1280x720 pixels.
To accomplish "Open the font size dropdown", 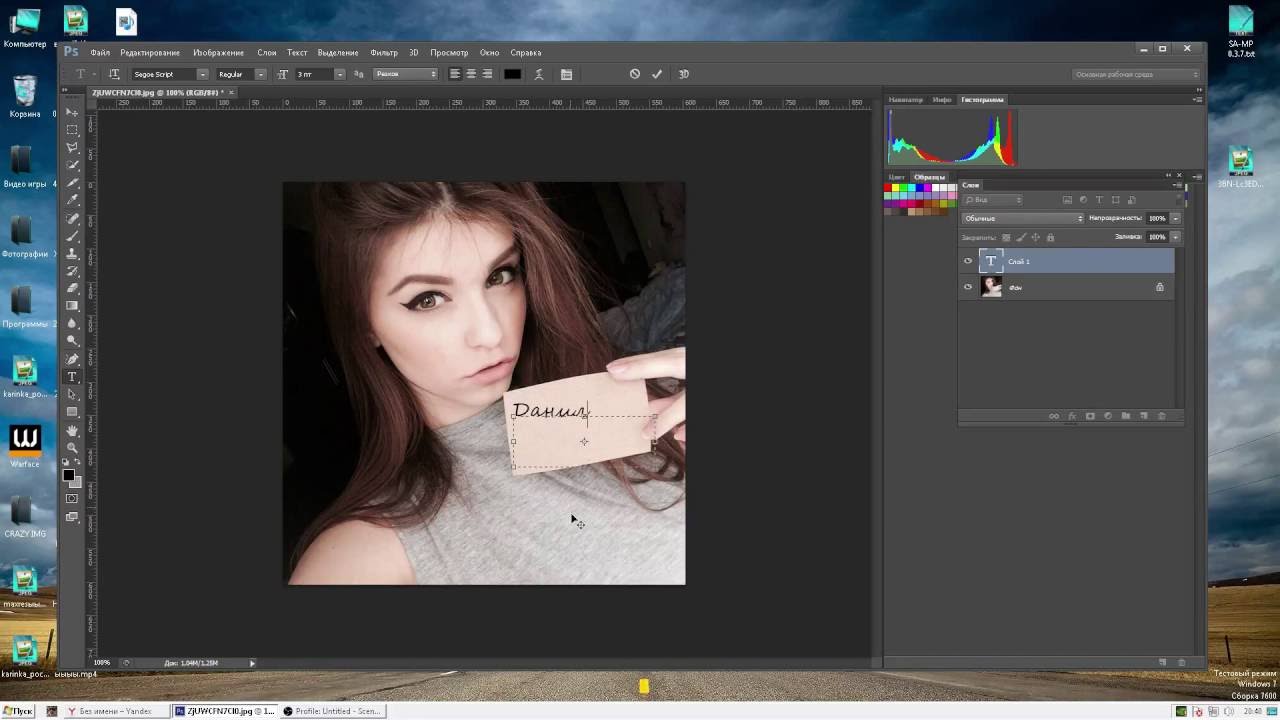I will pos(339,74).
